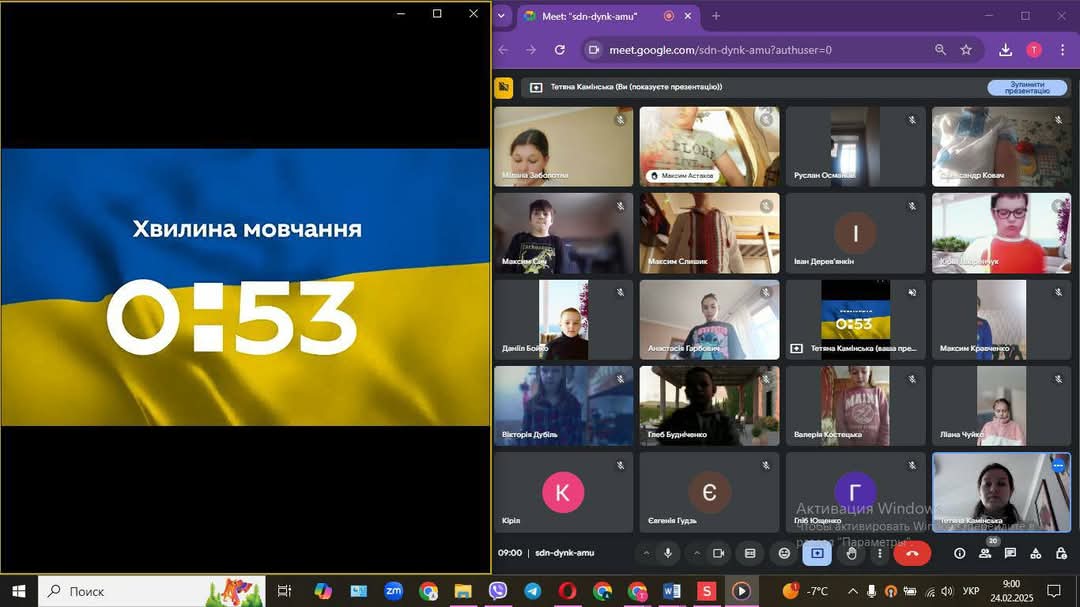Select Максим Астахов's video tile
The width and height of the screenshot is (1080, 607).
point(709,146)
